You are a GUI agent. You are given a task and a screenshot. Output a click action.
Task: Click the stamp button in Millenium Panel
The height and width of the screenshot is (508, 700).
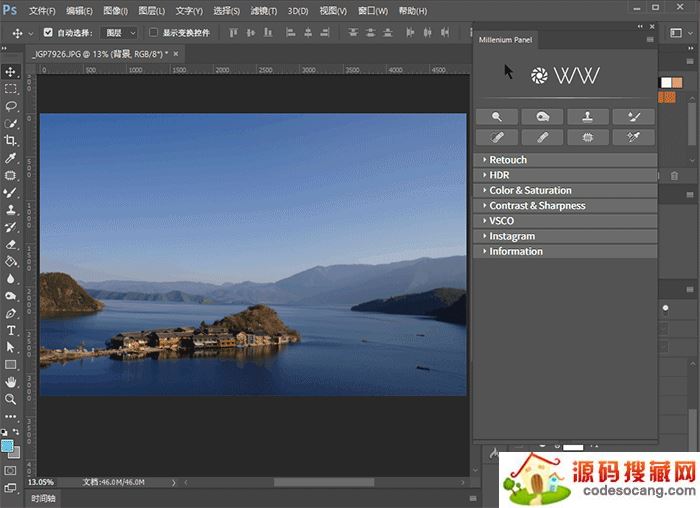[x=588, y=116]
